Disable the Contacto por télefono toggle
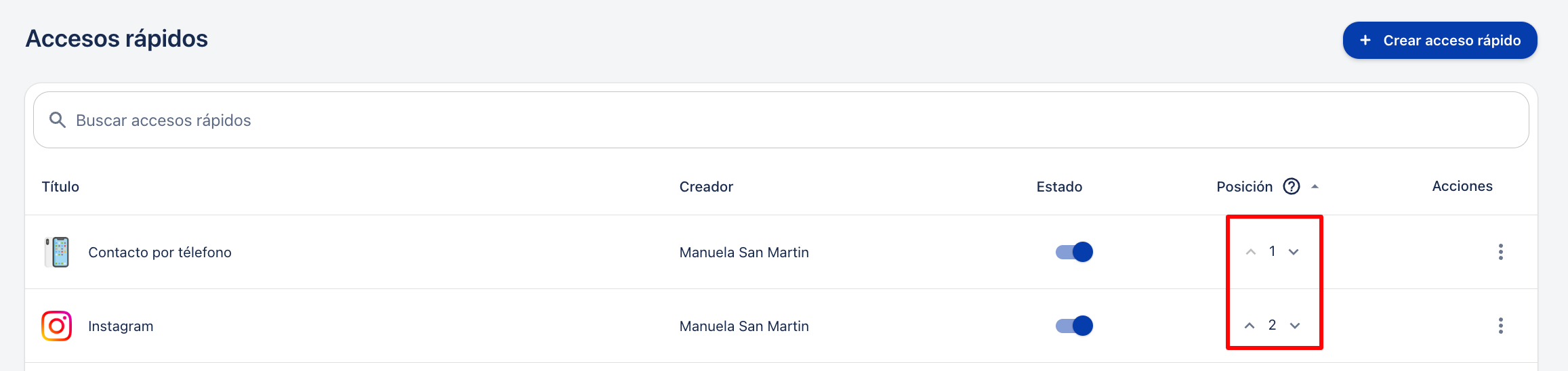This screenshot has height=371, width=1568. click(x=1074, y=252)
